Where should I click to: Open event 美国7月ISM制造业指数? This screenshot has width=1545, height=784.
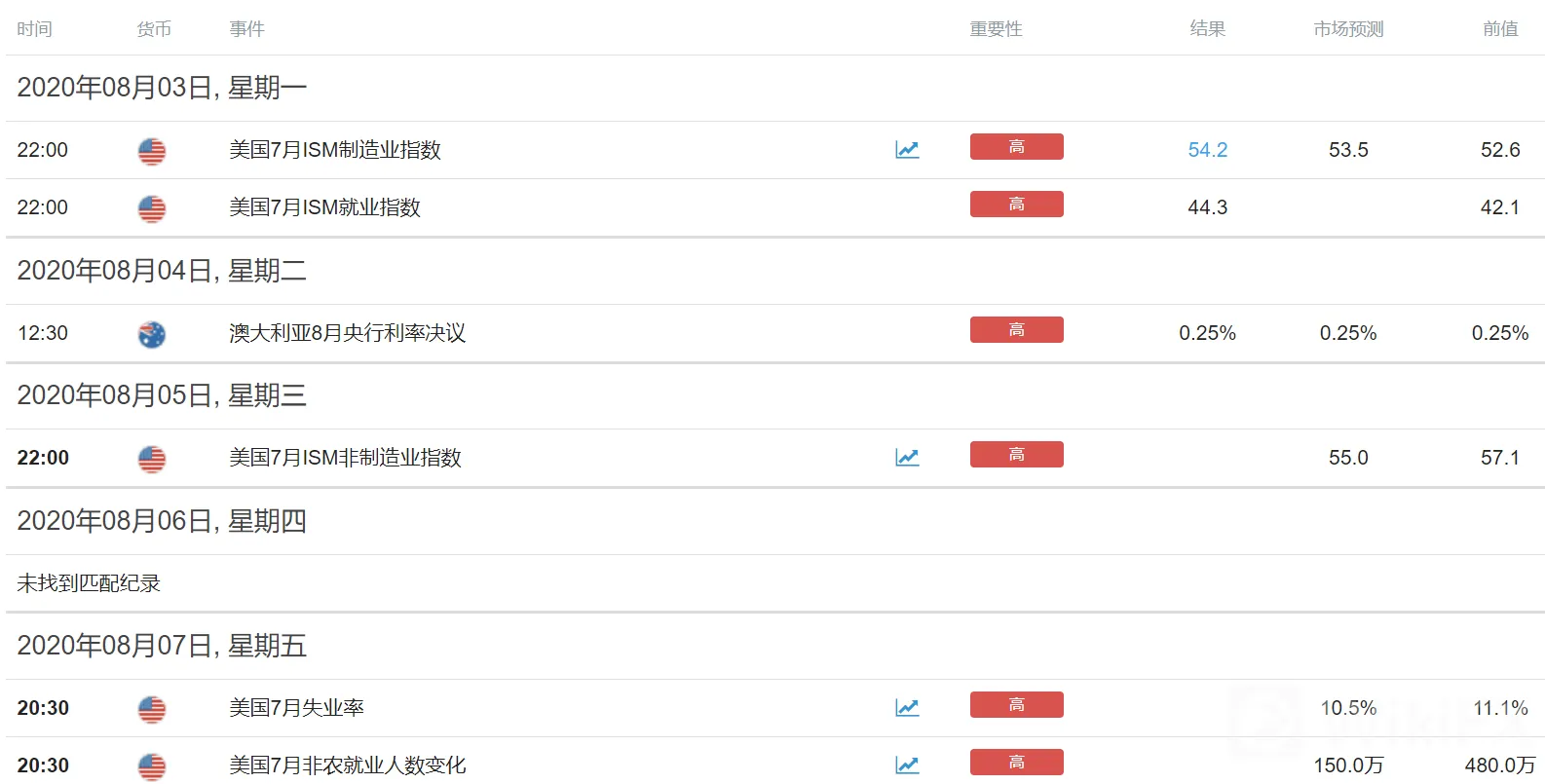[335, 150]
